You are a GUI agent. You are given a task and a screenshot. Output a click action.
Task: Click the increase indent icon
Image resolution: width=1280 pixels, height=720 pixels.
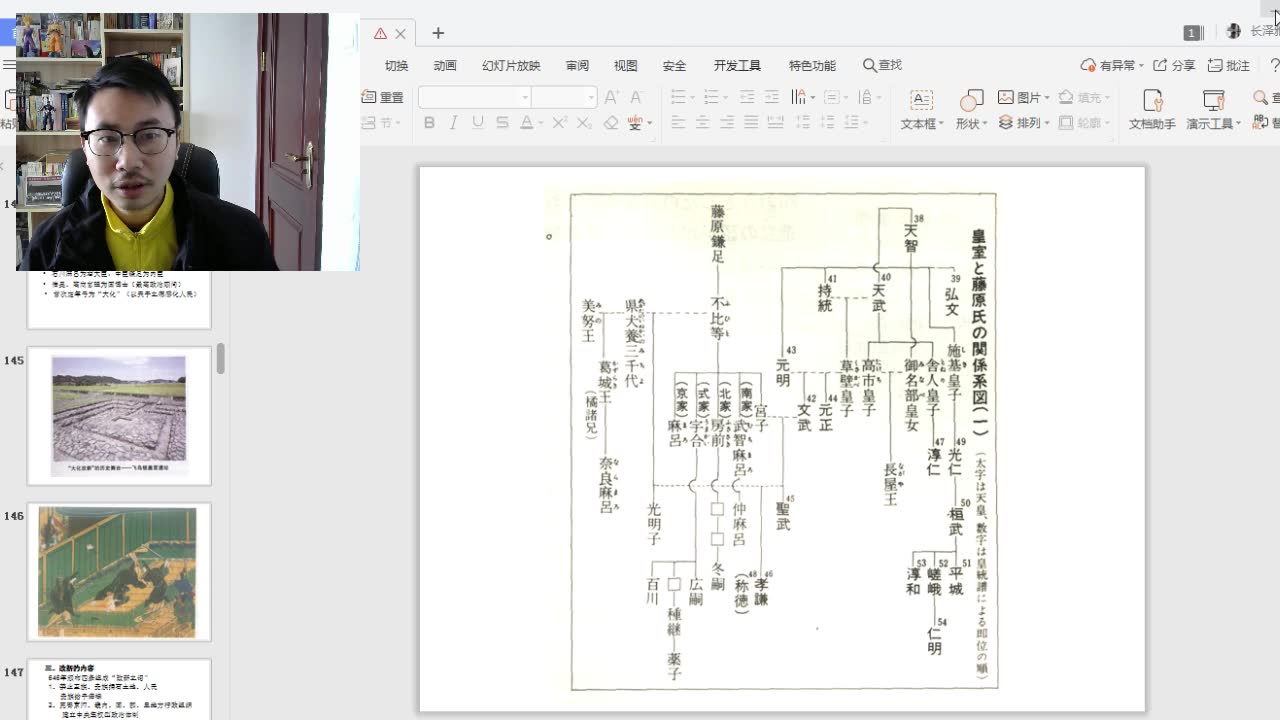click(772, 97)
